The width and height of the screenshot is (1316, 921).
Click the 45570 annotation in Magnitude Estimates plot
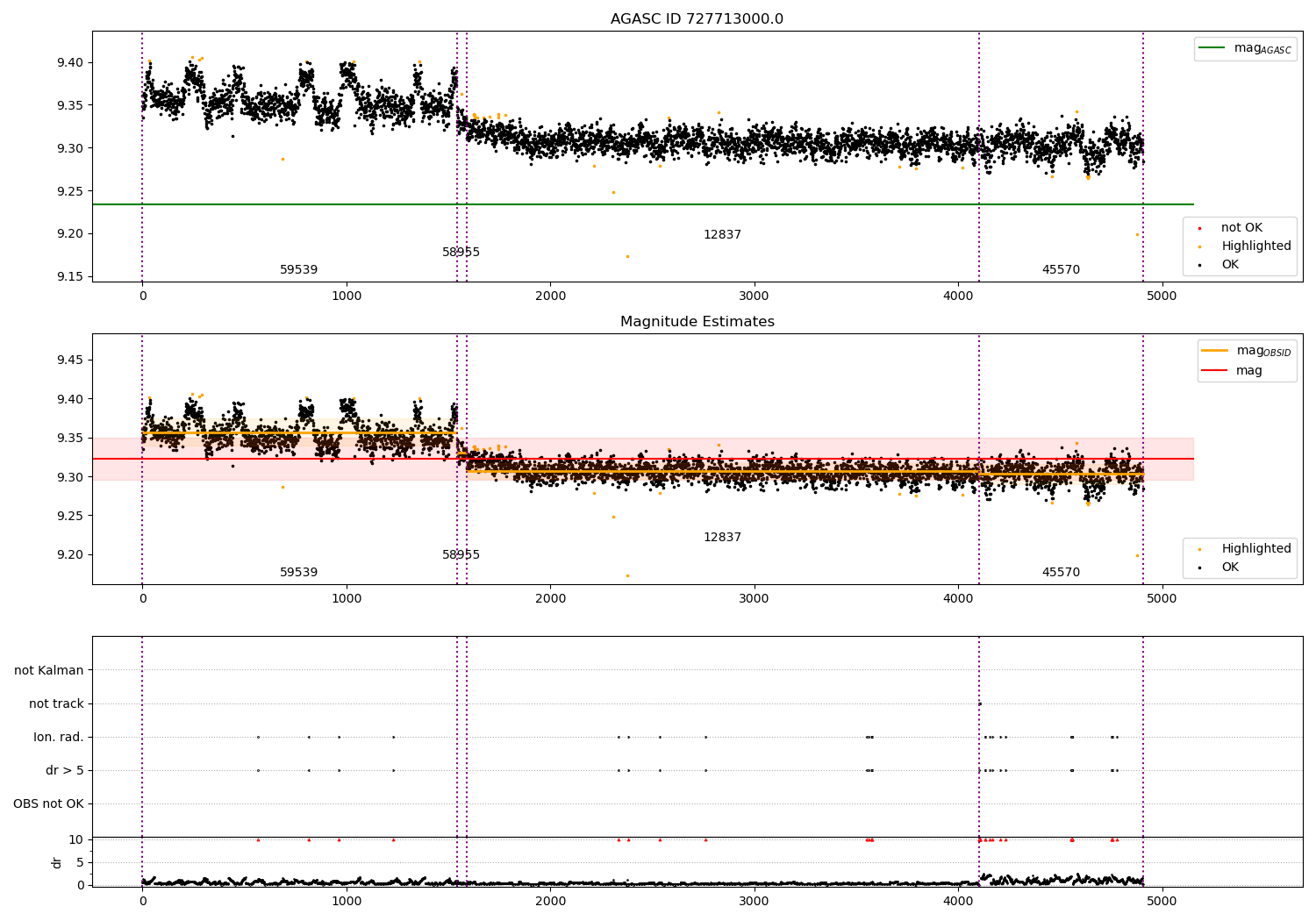1061,573
